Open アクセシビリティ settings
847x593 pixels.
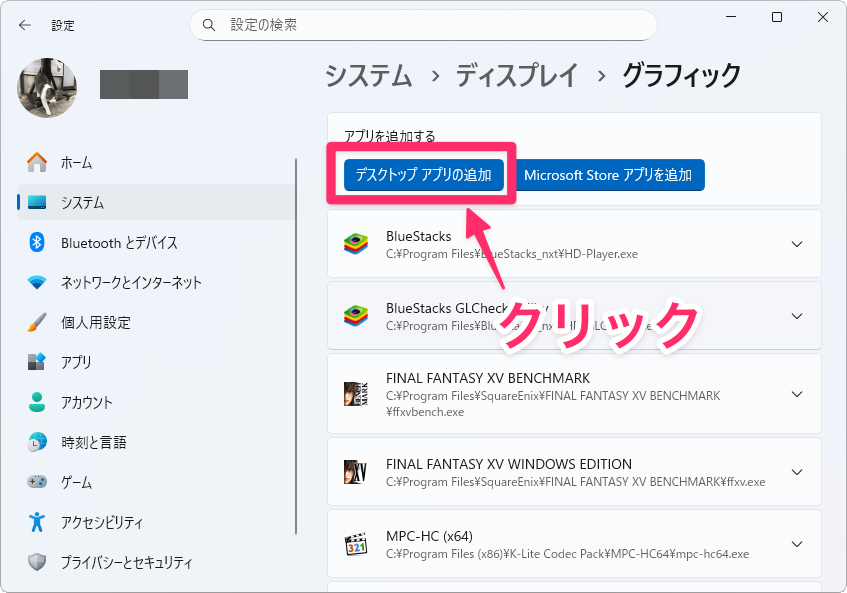pyautogui.click(x=101, y=522)
